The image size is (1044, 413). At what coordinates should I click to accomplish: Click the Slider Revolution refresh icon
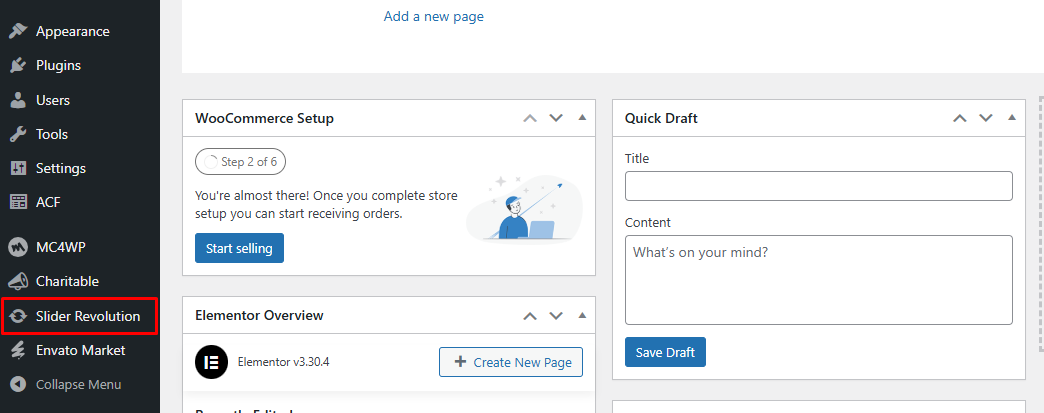point(17,317)
